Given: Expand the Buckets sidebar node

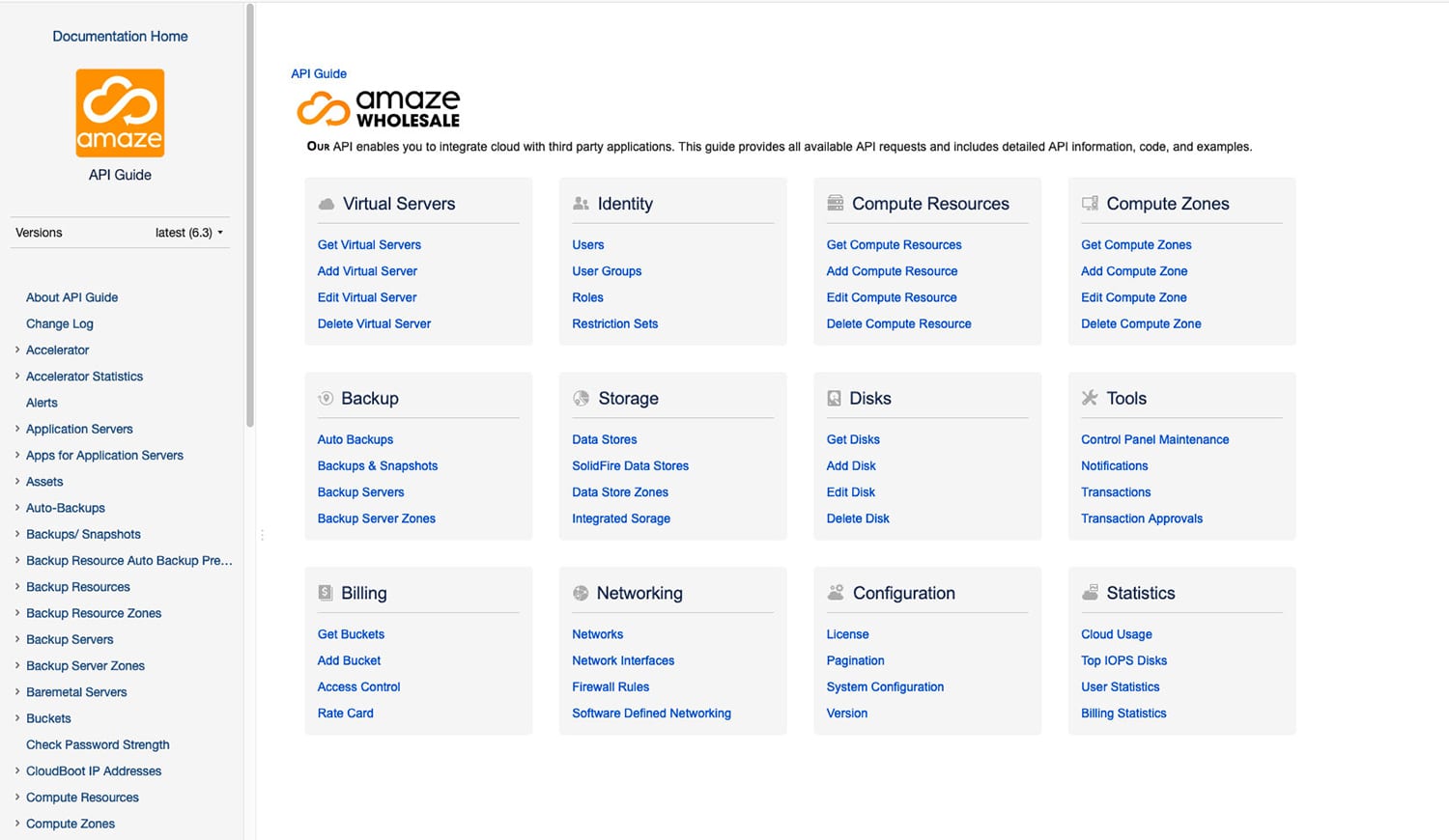Looking at the screenshot, I should click(x=17, y=718).
